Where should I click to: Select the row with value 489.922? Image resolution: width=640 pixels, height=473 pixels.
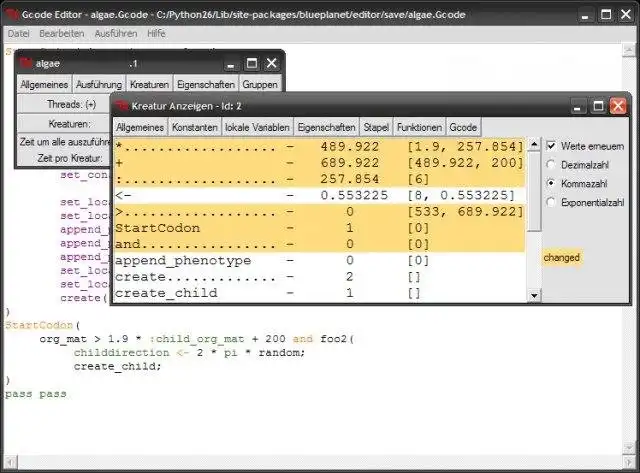(320, 147)
